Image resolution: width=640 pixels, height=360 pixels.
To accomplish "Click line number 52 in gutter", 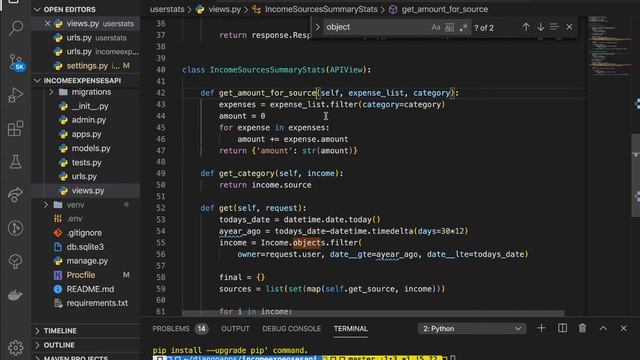I will click(x=160, y=208).
